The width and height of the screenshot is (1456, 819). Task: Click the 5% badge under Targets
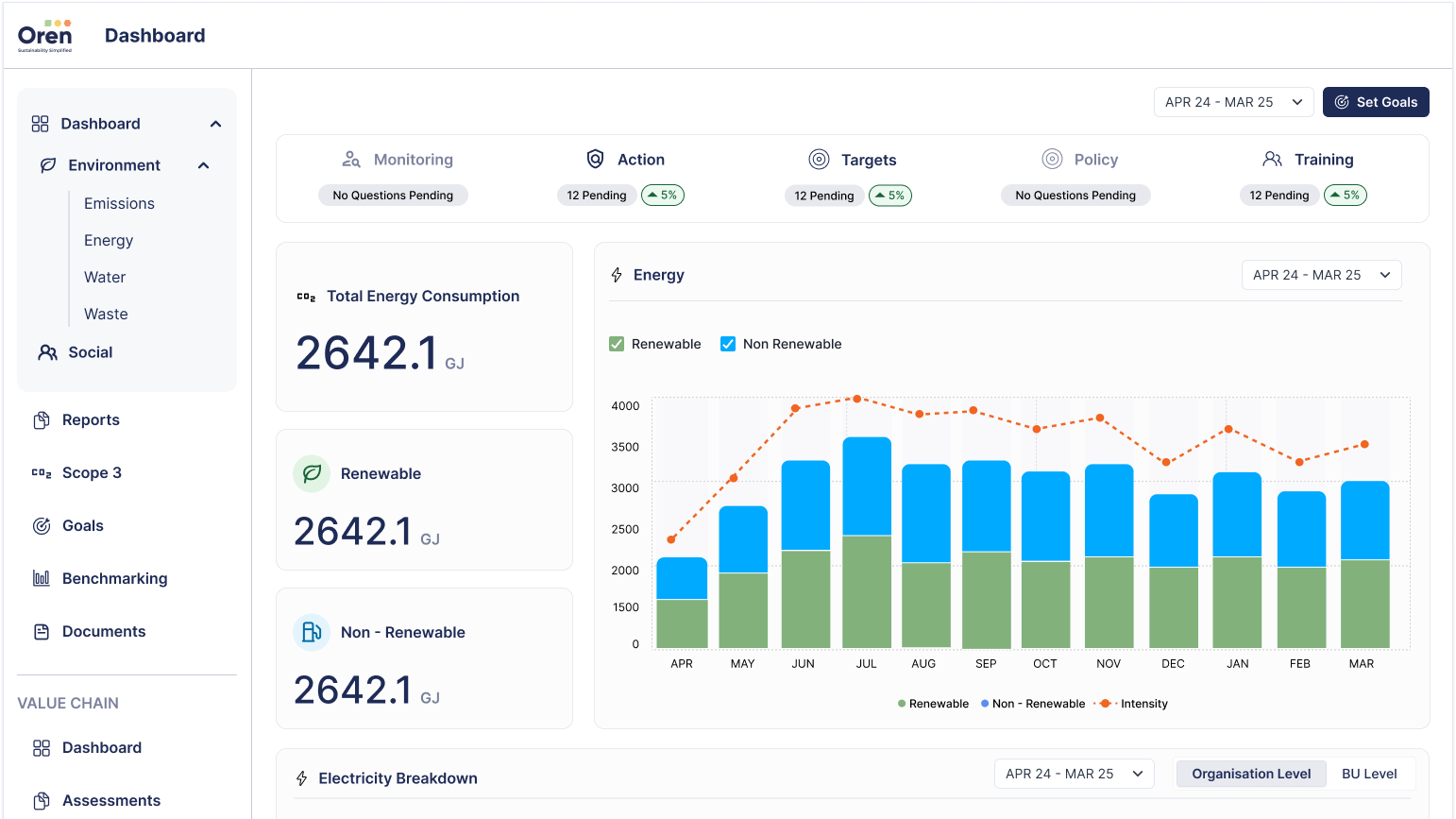click(x=890, y=196)
